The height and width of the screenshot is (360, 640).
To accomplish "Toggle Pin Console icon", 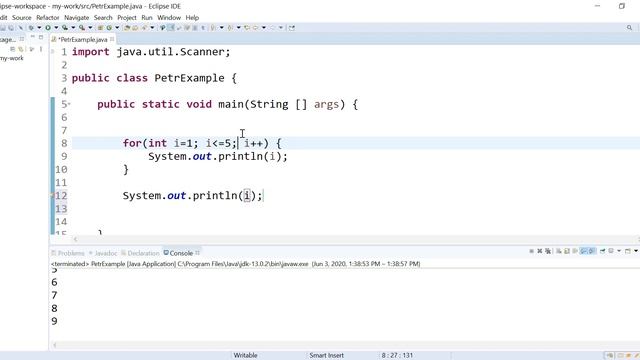I will 603,251.
